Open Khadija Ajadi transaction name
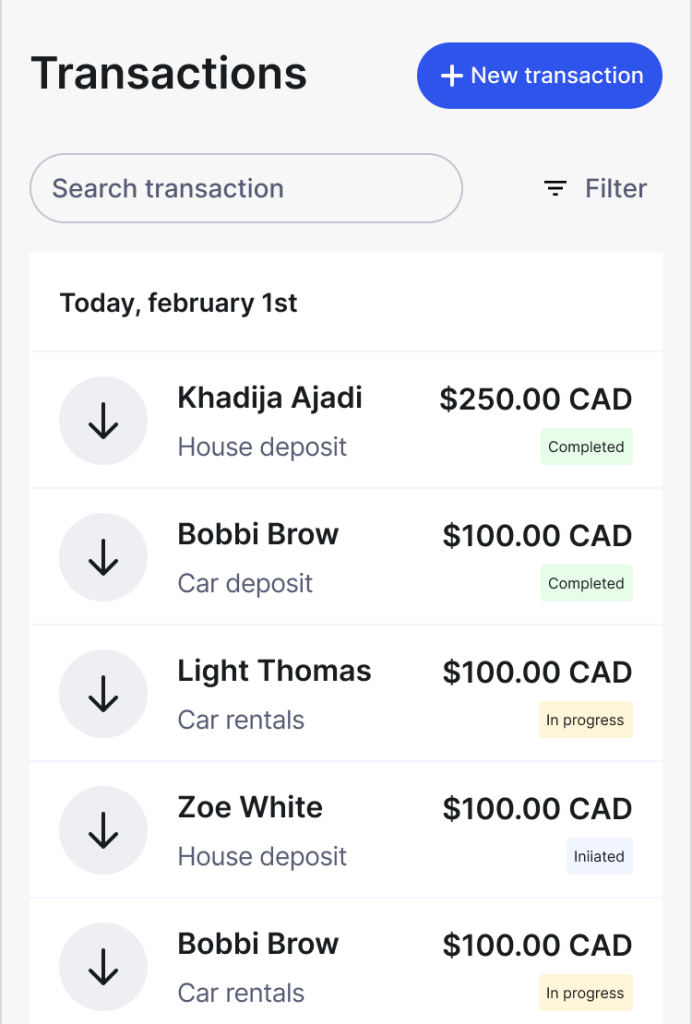 click(x=270, y=398)
